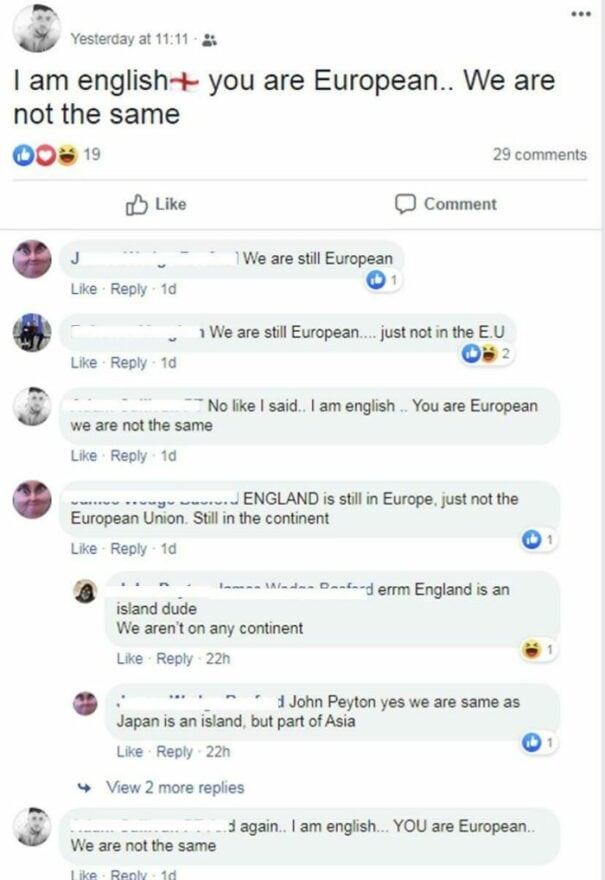Click the thumbs-up Like button on post
Viewport: 605px width, 880px height.
(x=156, y=204)
